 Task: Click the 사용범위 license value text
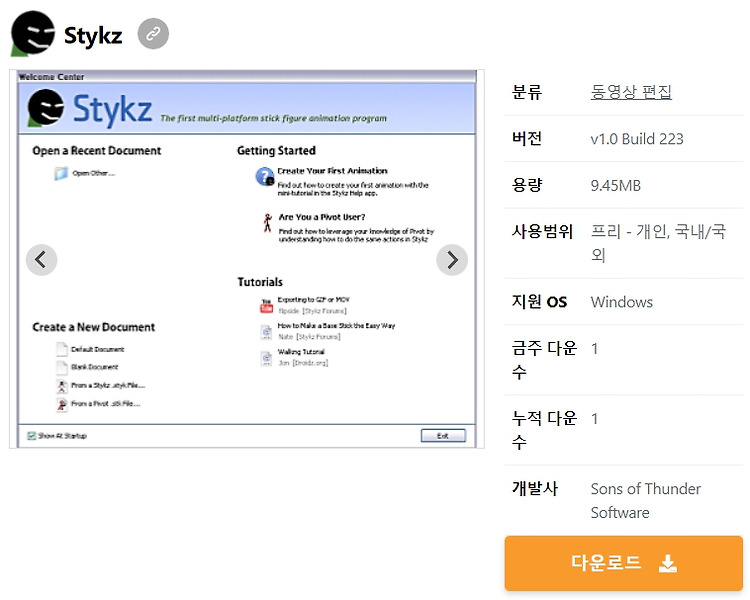point(658,243)
